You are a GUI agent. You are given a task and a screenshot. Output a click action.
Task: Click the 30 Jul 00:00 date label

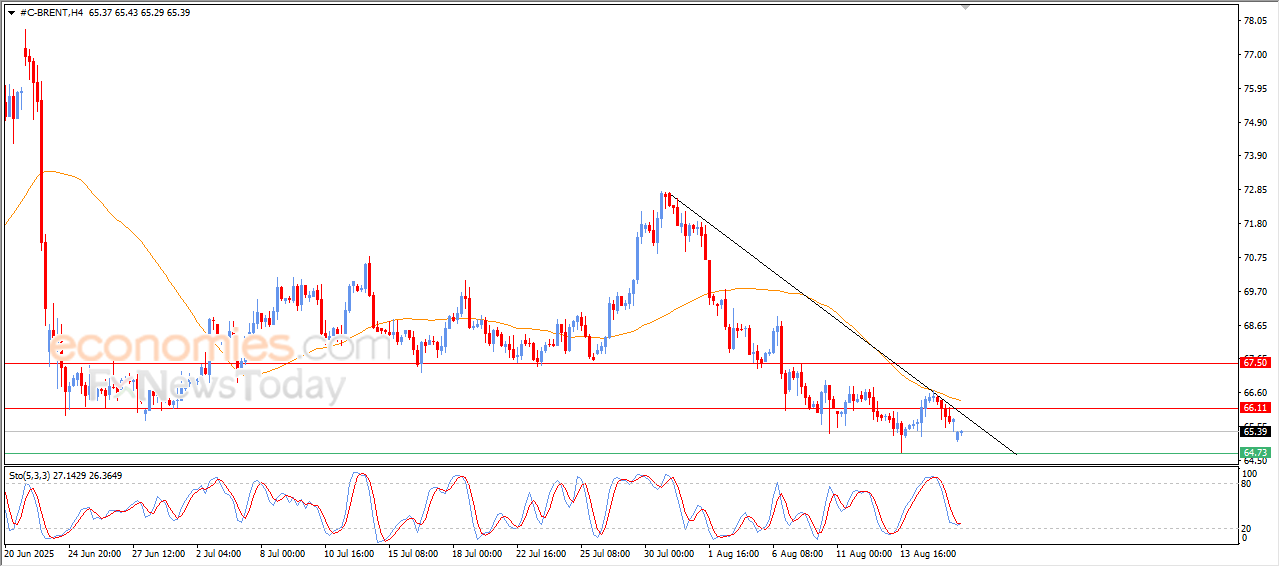pos(671,552)
